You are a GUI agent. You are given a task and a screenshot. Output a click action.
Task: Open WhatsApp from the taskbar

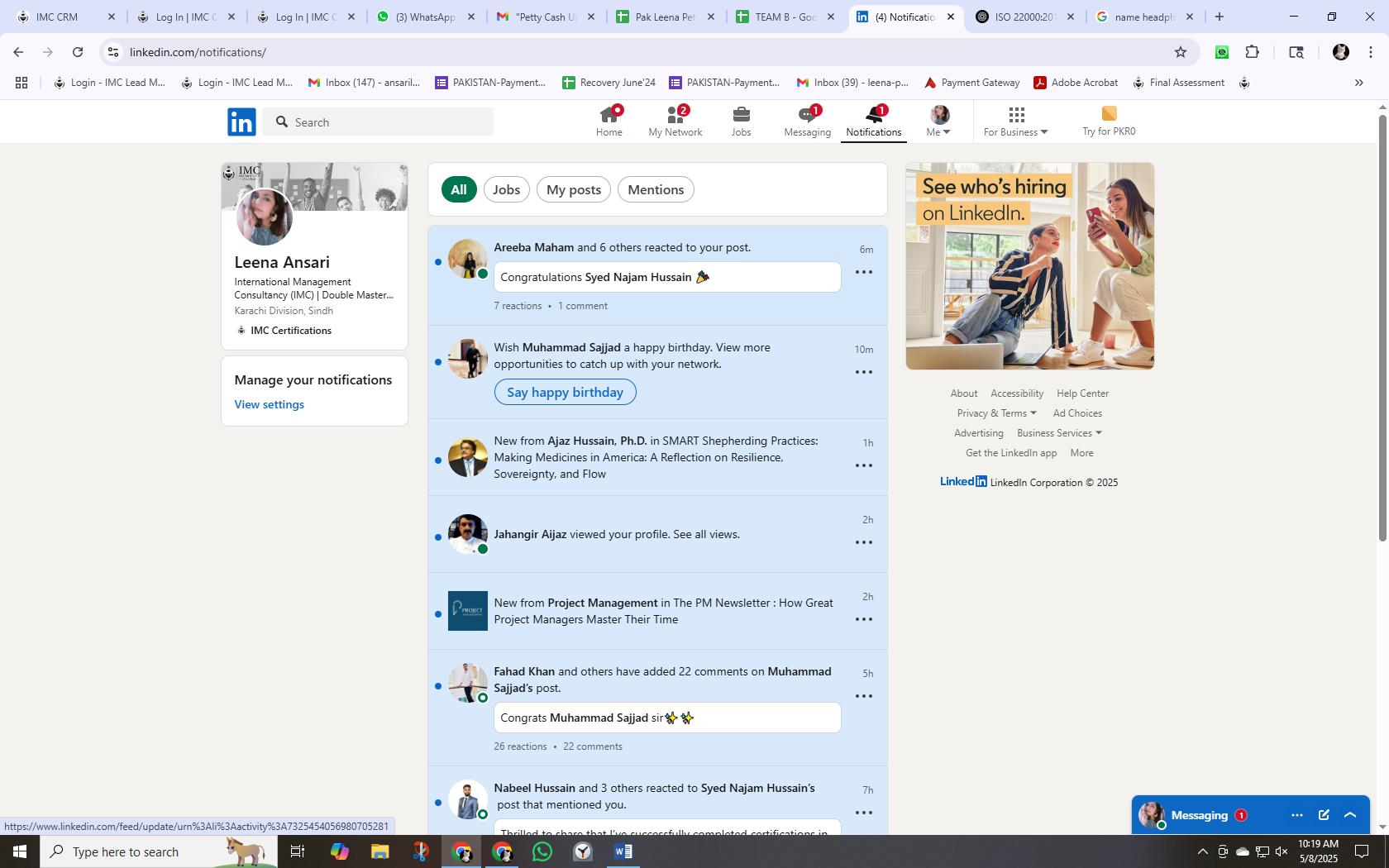pos(542,851)
